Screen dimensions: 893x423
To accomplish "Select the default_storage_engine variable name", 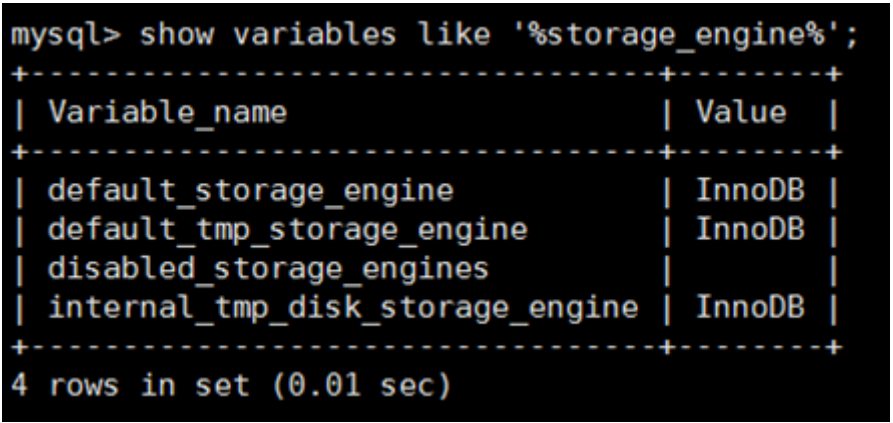I will [251, 189].
